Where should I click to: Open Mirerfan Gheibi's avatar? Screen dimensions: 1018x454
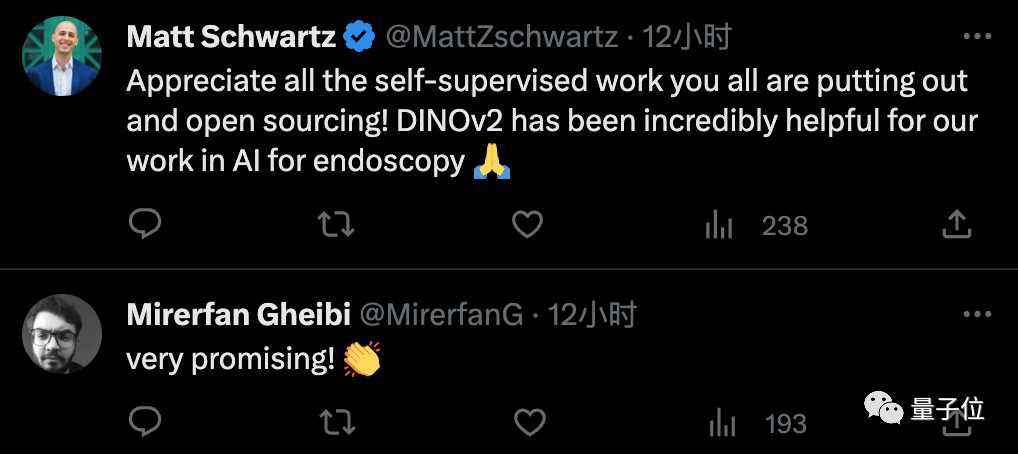click(62, 334)
